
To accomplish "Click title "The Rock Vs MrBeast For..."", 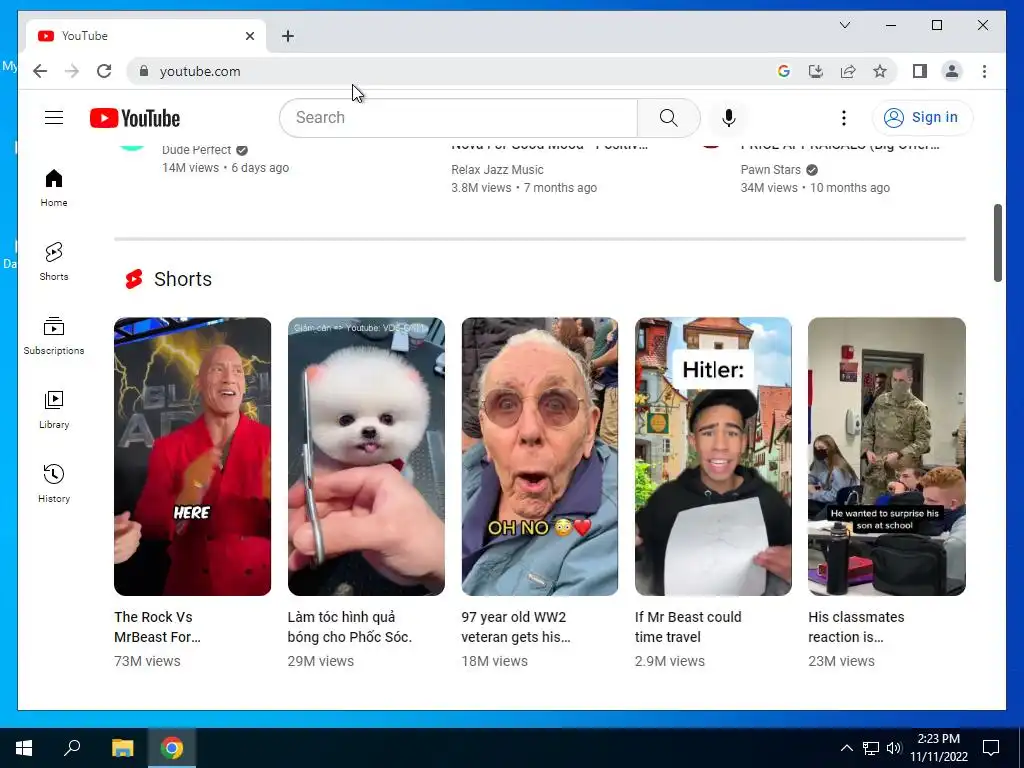I will pos(157,627).
